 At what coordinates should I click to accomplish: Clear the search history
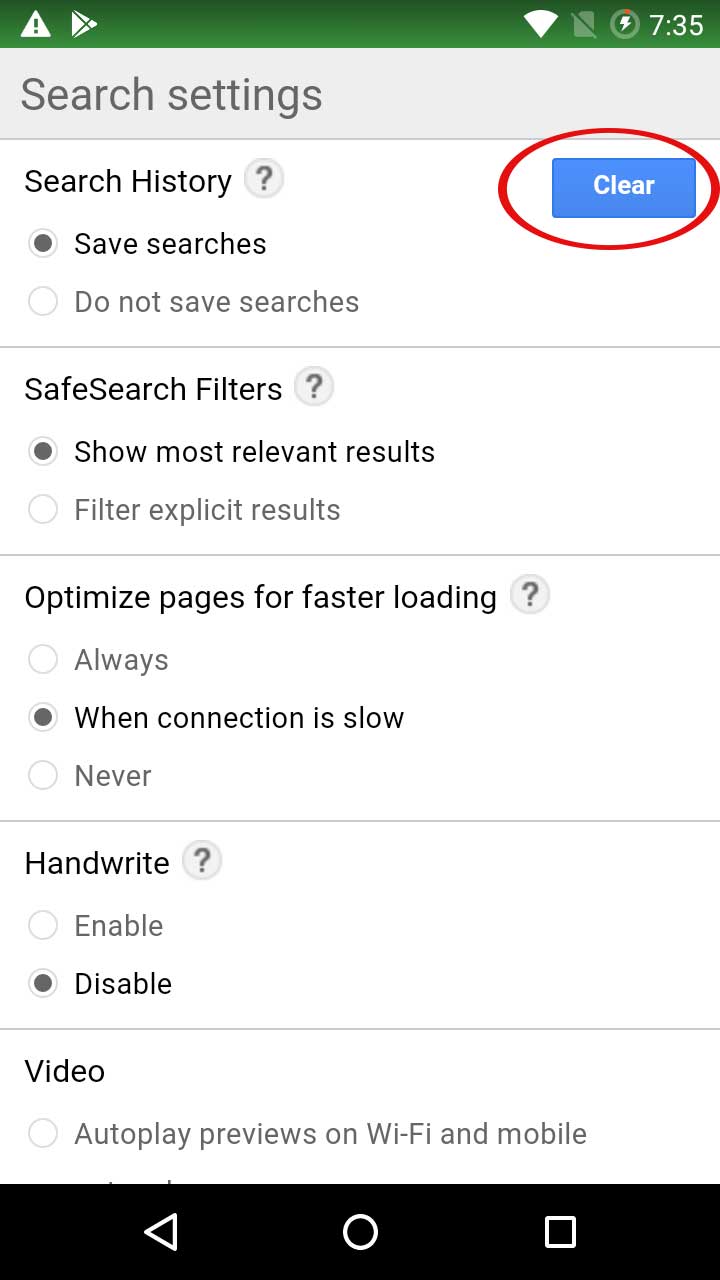point(623,186)
